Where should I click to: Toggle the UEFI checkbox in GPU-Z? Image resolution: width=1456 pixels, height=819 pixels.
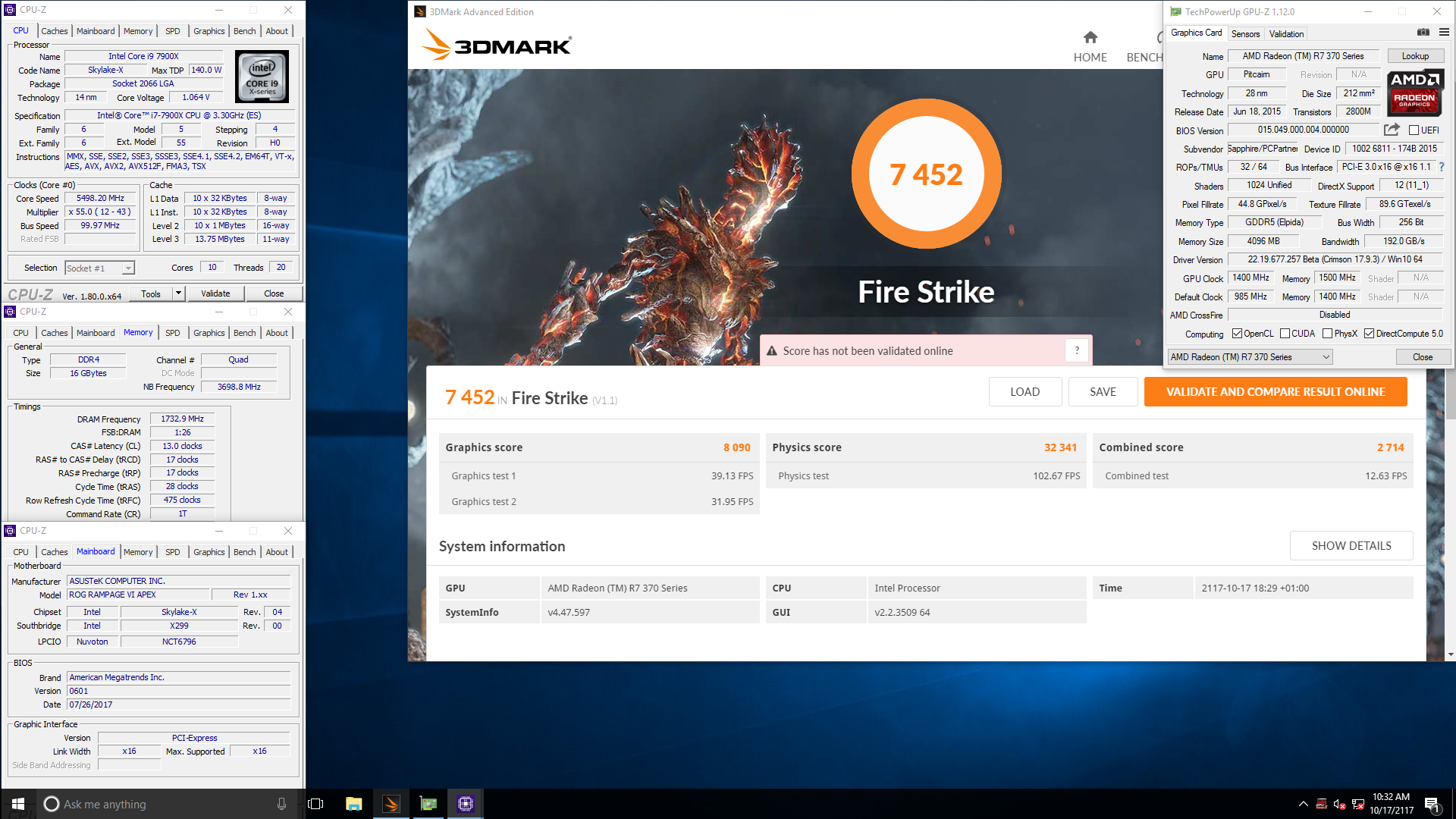click(x=1414, y=130)
